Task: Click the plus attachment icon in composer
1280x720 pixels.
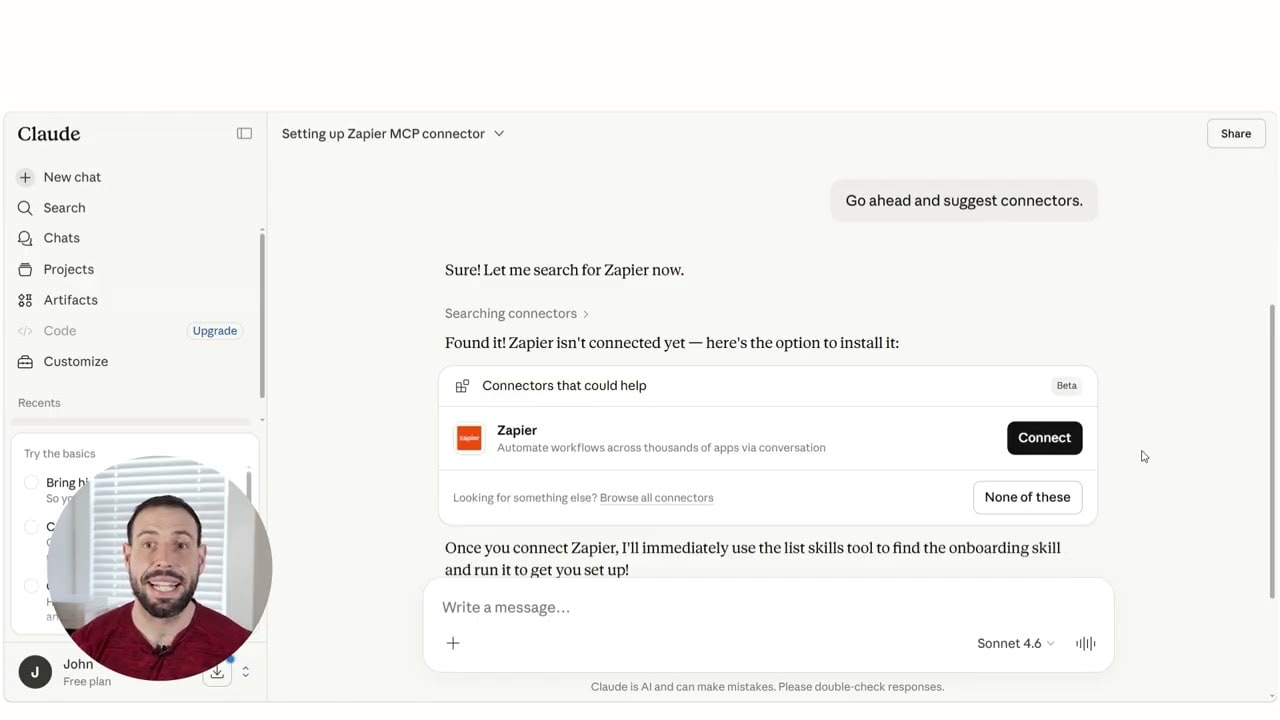Action: pyautogui.click(x=453, y=643)
